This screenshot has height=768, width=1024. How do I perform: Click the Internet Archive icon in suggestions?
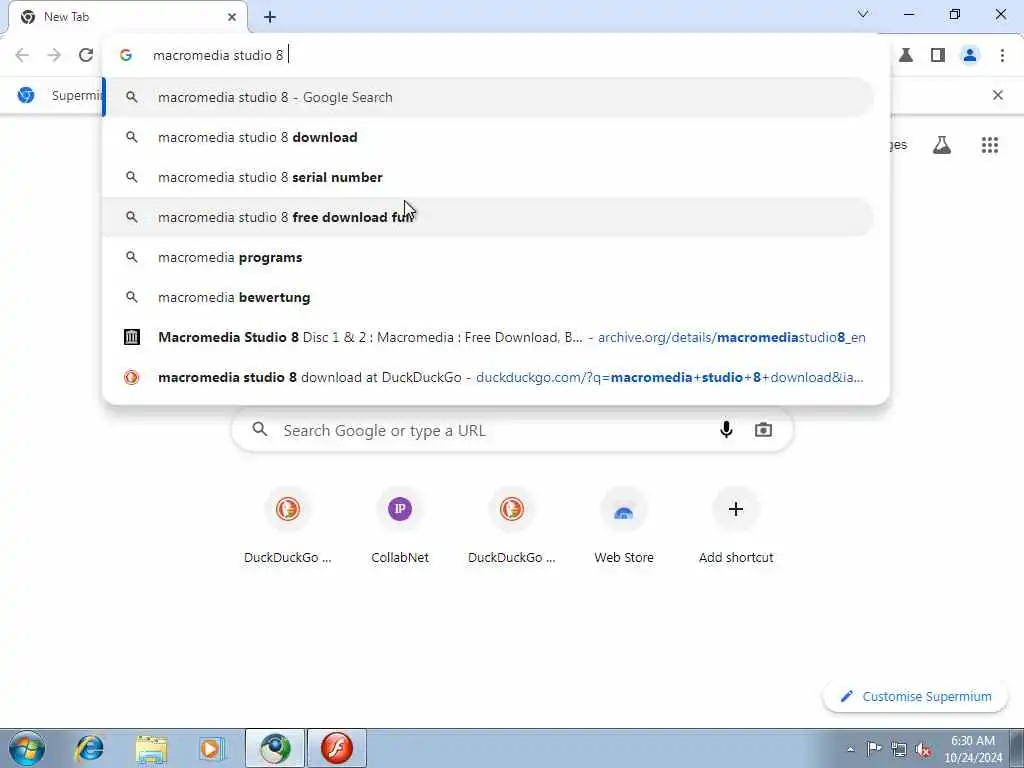pos(132,337)
